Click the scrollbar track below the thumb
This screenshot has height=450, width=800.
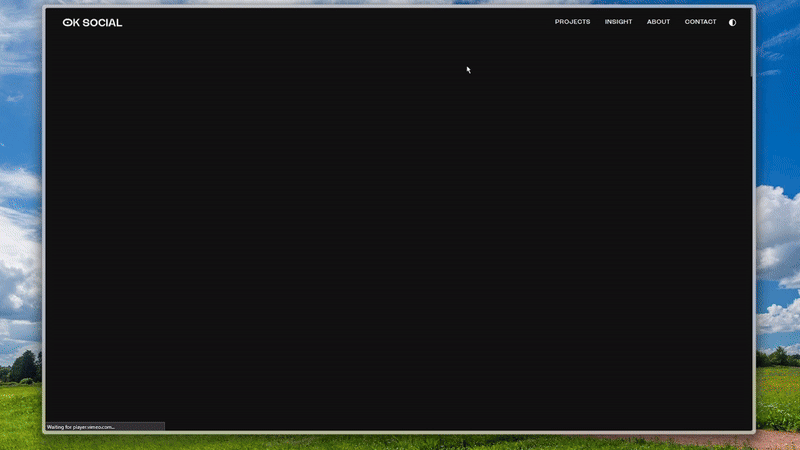(x=752, y=250)
